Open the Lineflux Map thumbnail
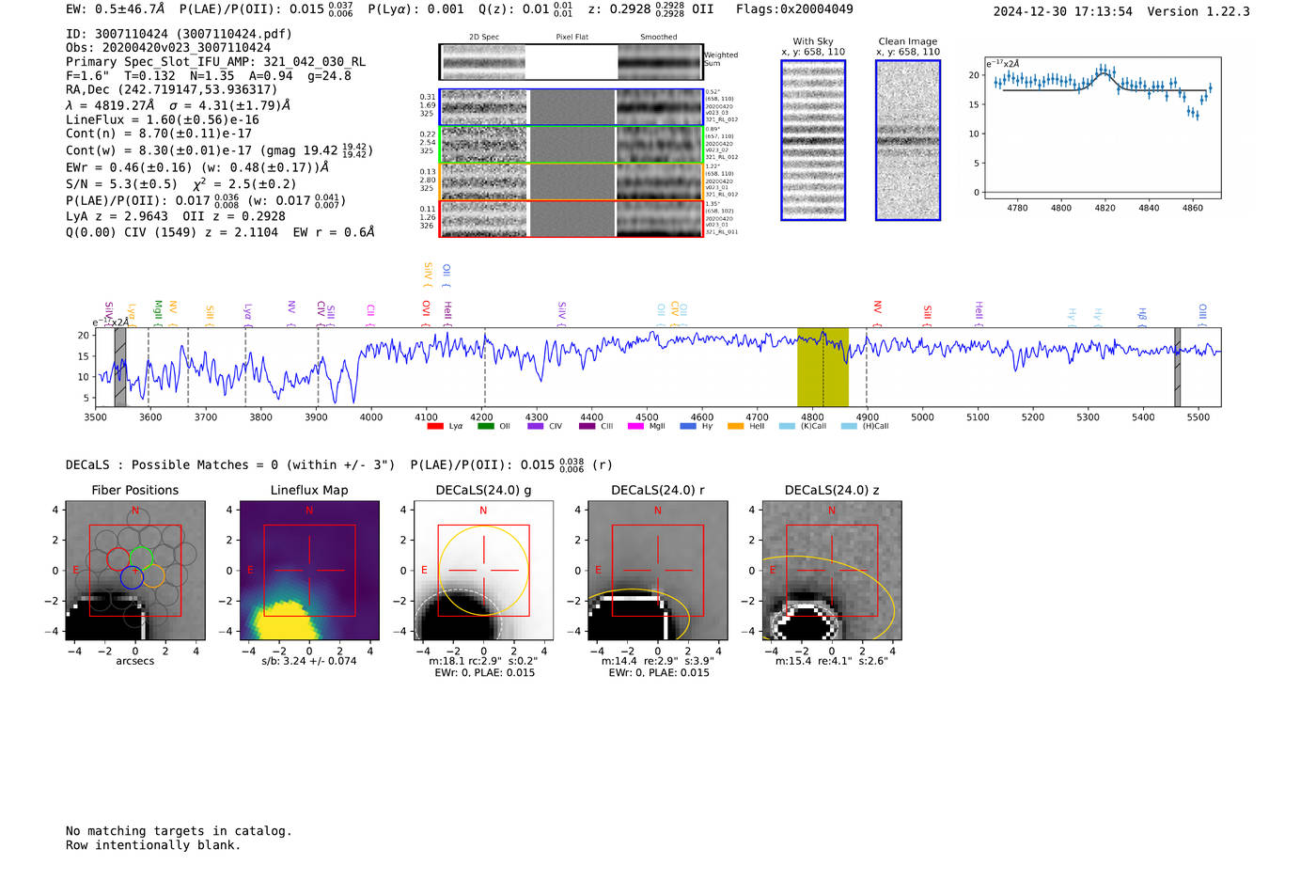The width and height of the screenshot is (1316, 896). click(309, 571)
